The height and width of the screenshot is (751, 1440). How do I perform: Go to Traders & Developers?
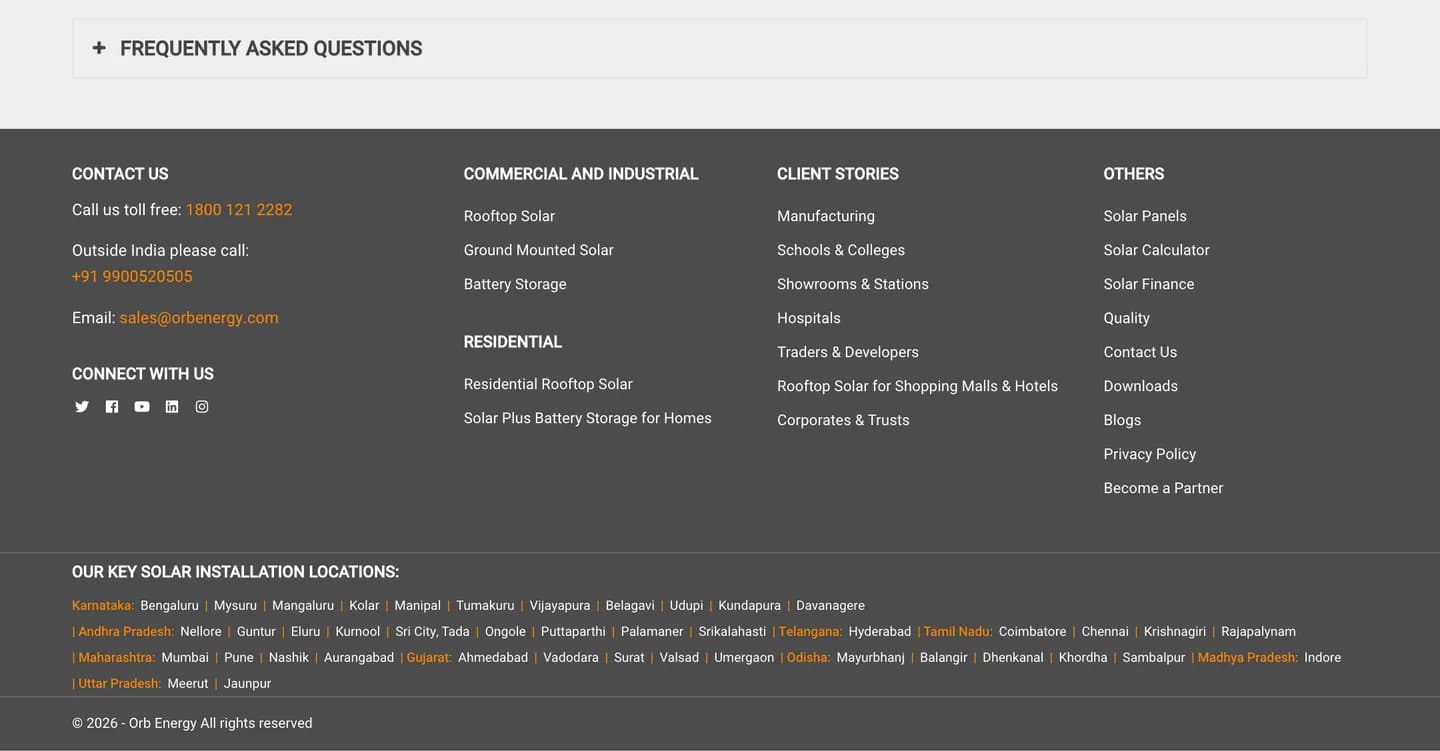[x=848, y=352]
